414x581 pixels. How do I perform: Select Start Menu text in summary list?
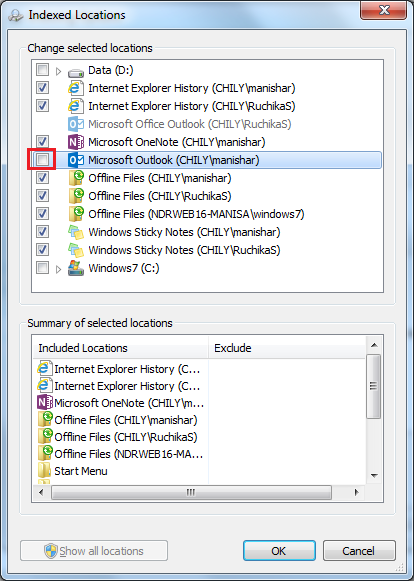coord(81,471)
